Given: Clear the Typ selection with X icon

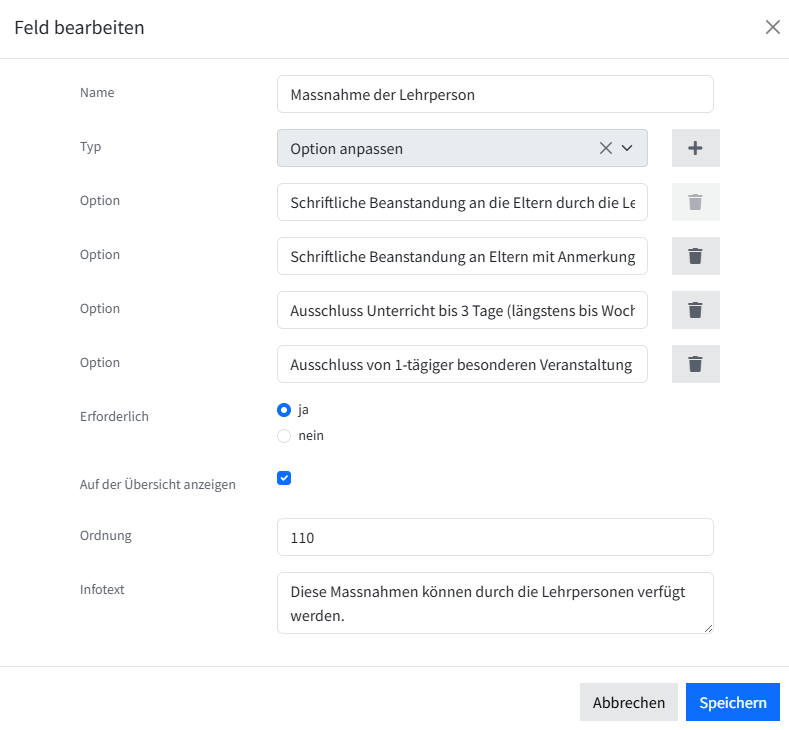Looking at the screenshot, I should tap(606, 148).
